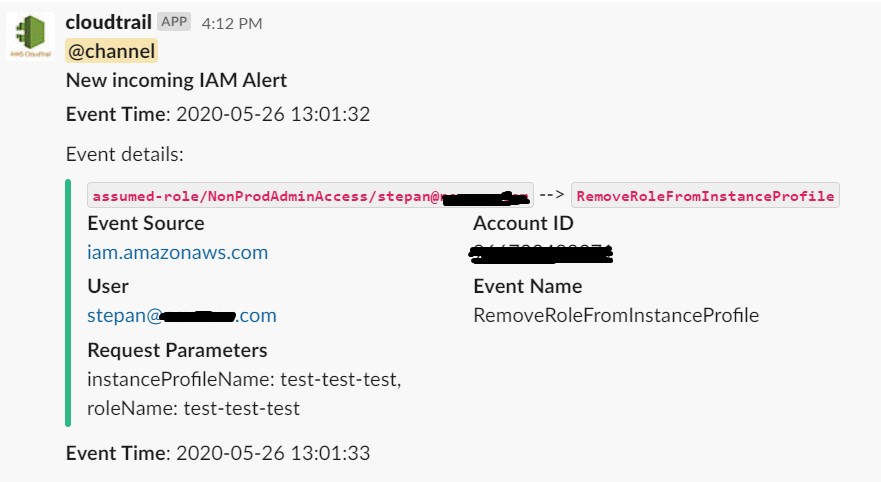Click the Event Name value RemoveRoleFromInstanceProfile
Viewport: 881px width, 482px height.
(x=616, y=315)
